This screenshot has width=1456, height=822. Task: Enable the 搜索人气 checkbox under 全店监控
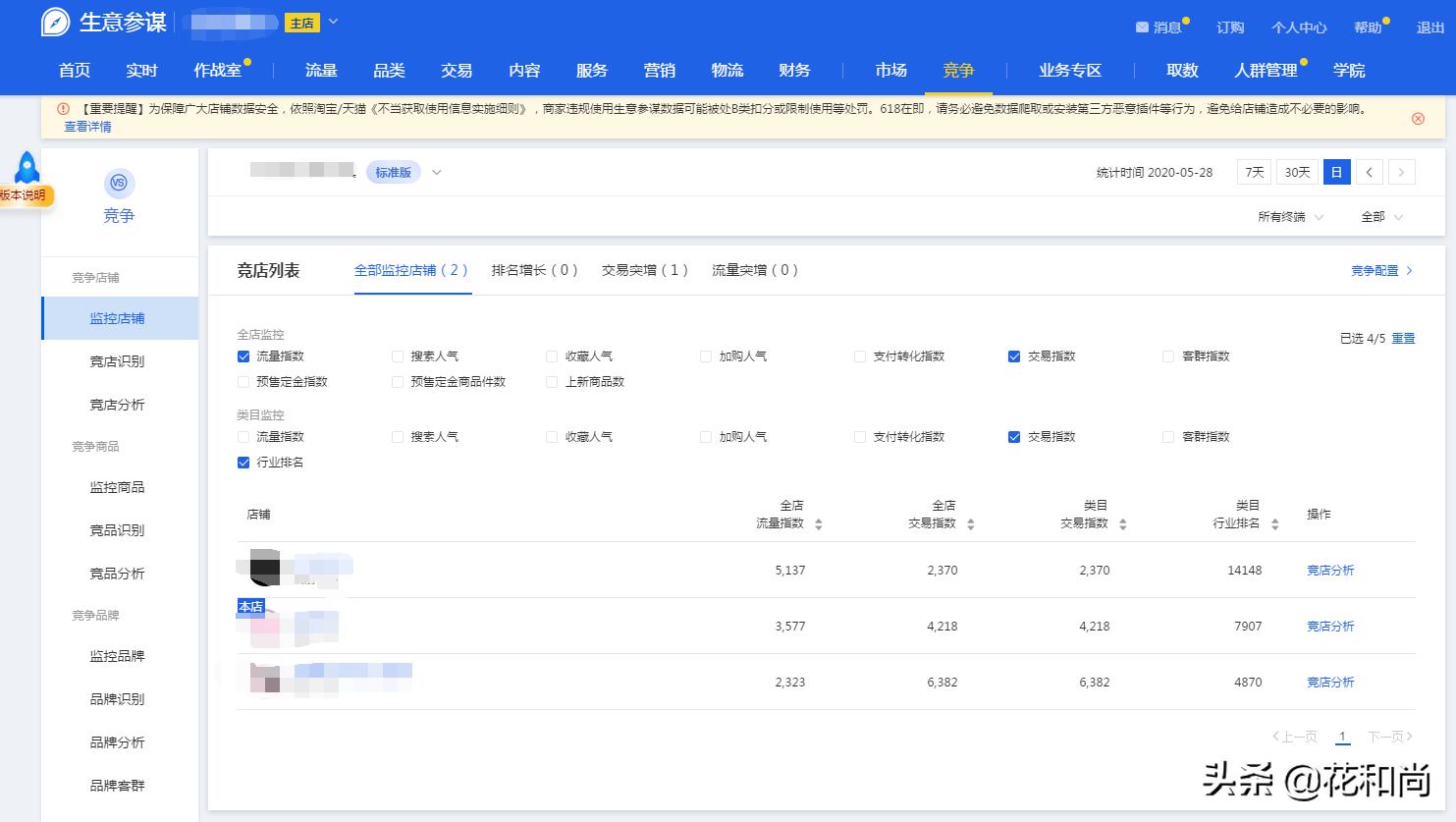[x=397, y=356]
